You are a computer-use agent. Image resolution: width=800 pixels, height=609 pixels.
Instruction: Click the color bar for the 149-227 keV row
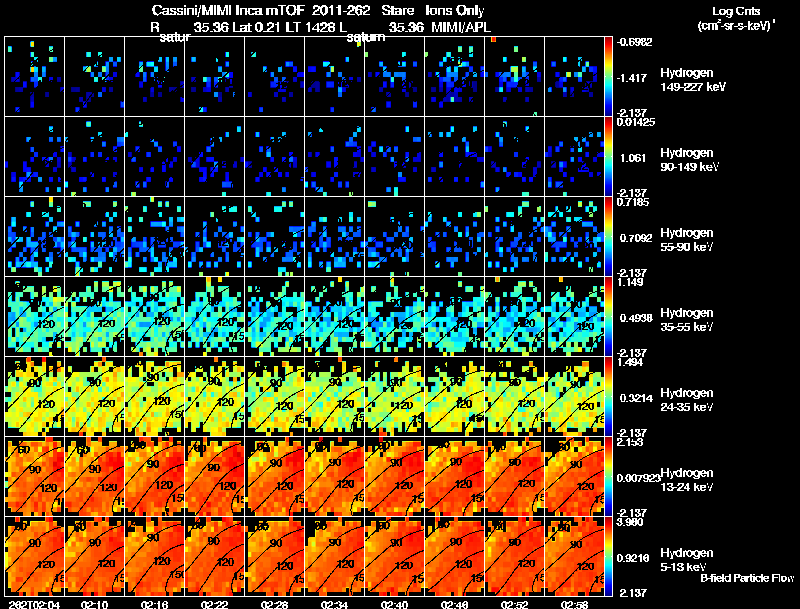click(608, 77)
